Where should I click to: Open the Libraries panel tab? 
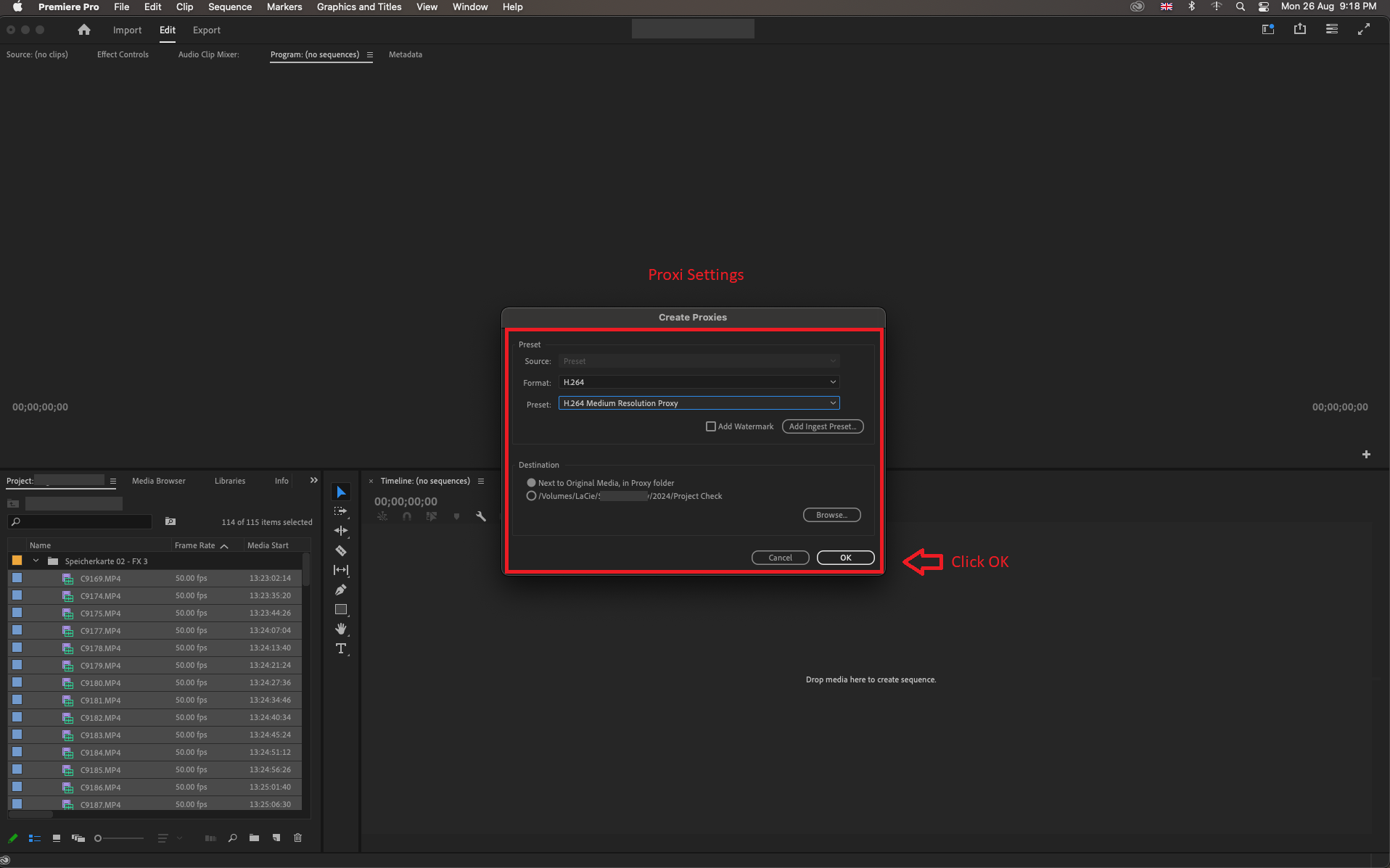coord(230,481)
